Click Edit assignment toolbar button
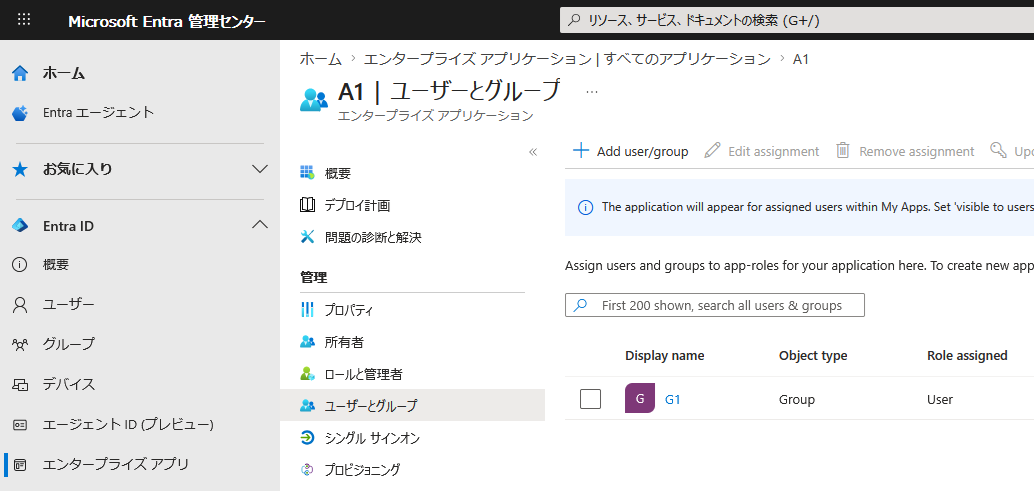 click(762, 151)
